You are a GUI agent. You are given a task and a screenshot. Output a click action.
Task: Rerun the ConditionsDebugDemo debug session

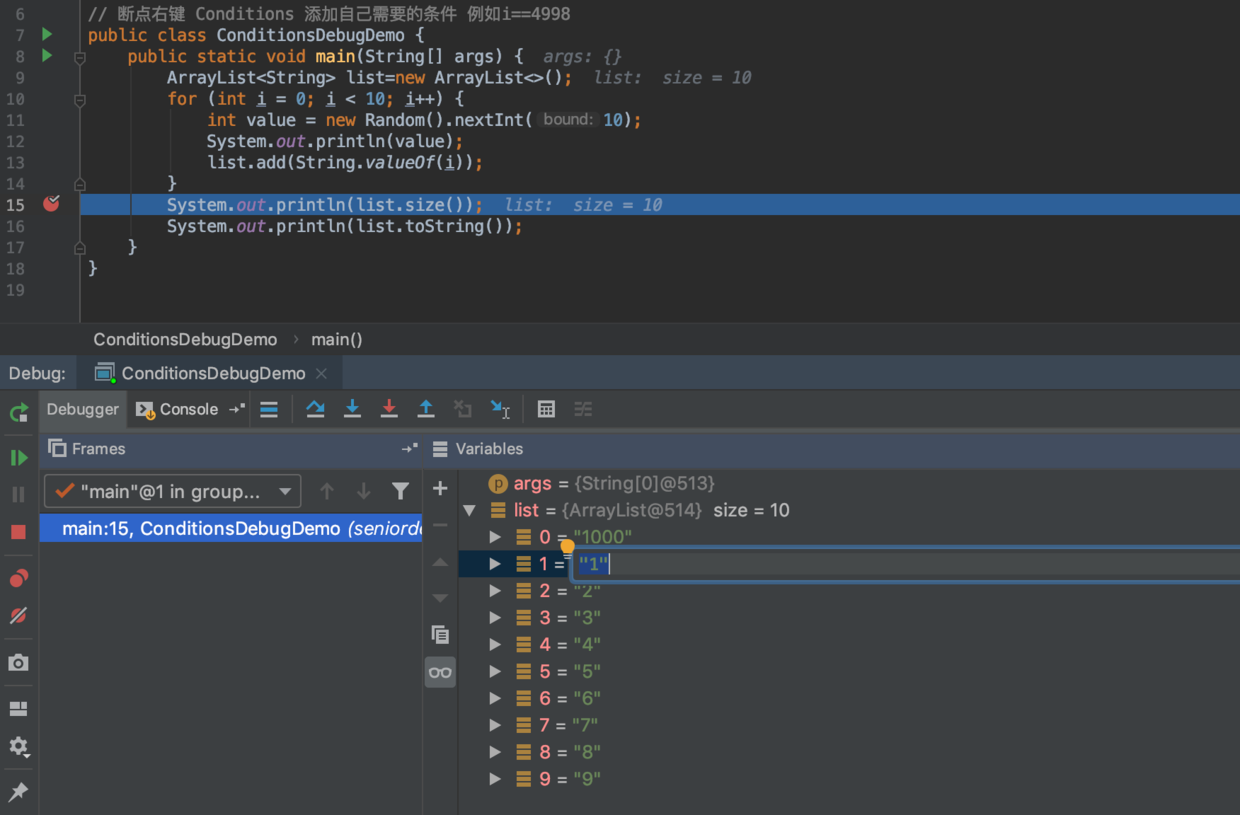pyautogui.click(x=19, y=412)
